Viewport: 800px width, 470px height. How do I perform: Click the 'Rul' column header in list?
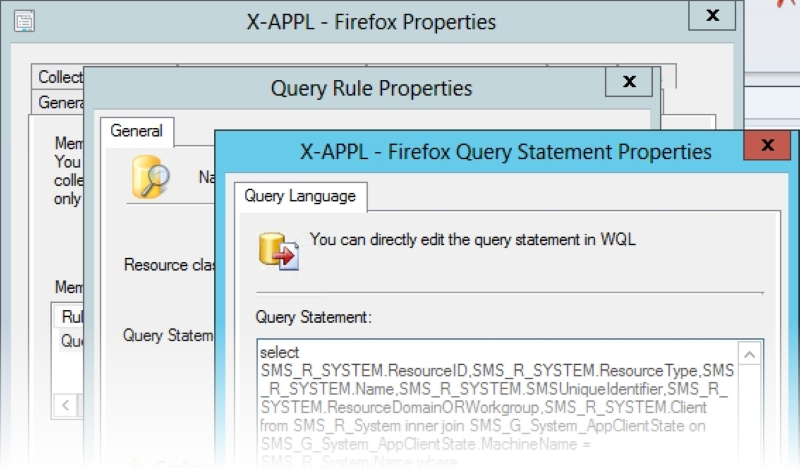coord(71,317)
